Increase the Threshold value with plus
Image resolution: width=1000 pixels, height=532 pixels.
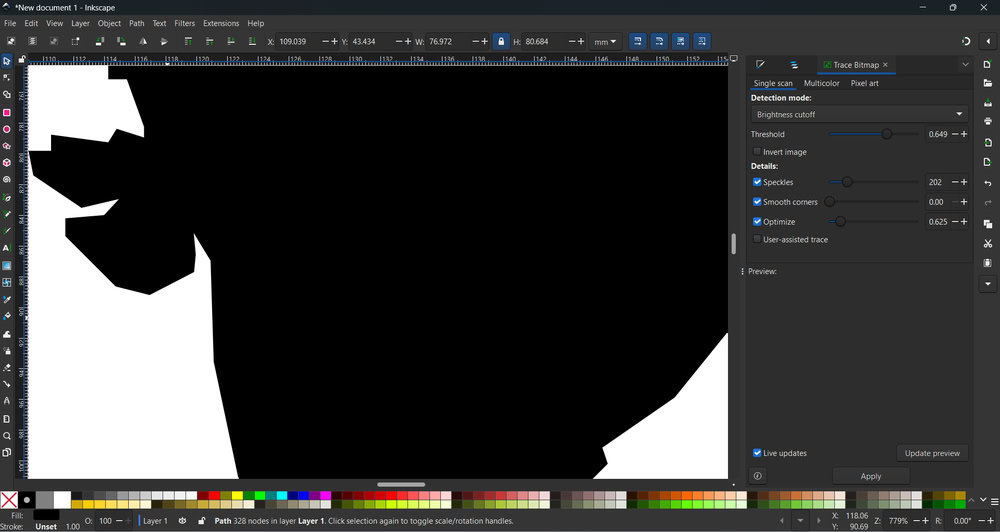point(964,134)
